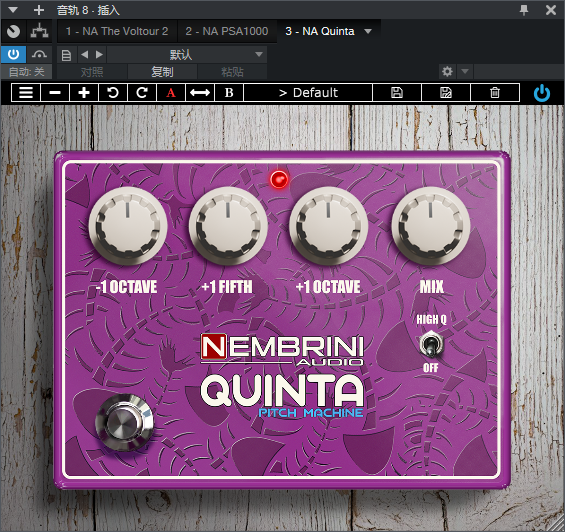Toggle the host plugin activate power button
The image size is (565, 532).
[x=13, y=54]
